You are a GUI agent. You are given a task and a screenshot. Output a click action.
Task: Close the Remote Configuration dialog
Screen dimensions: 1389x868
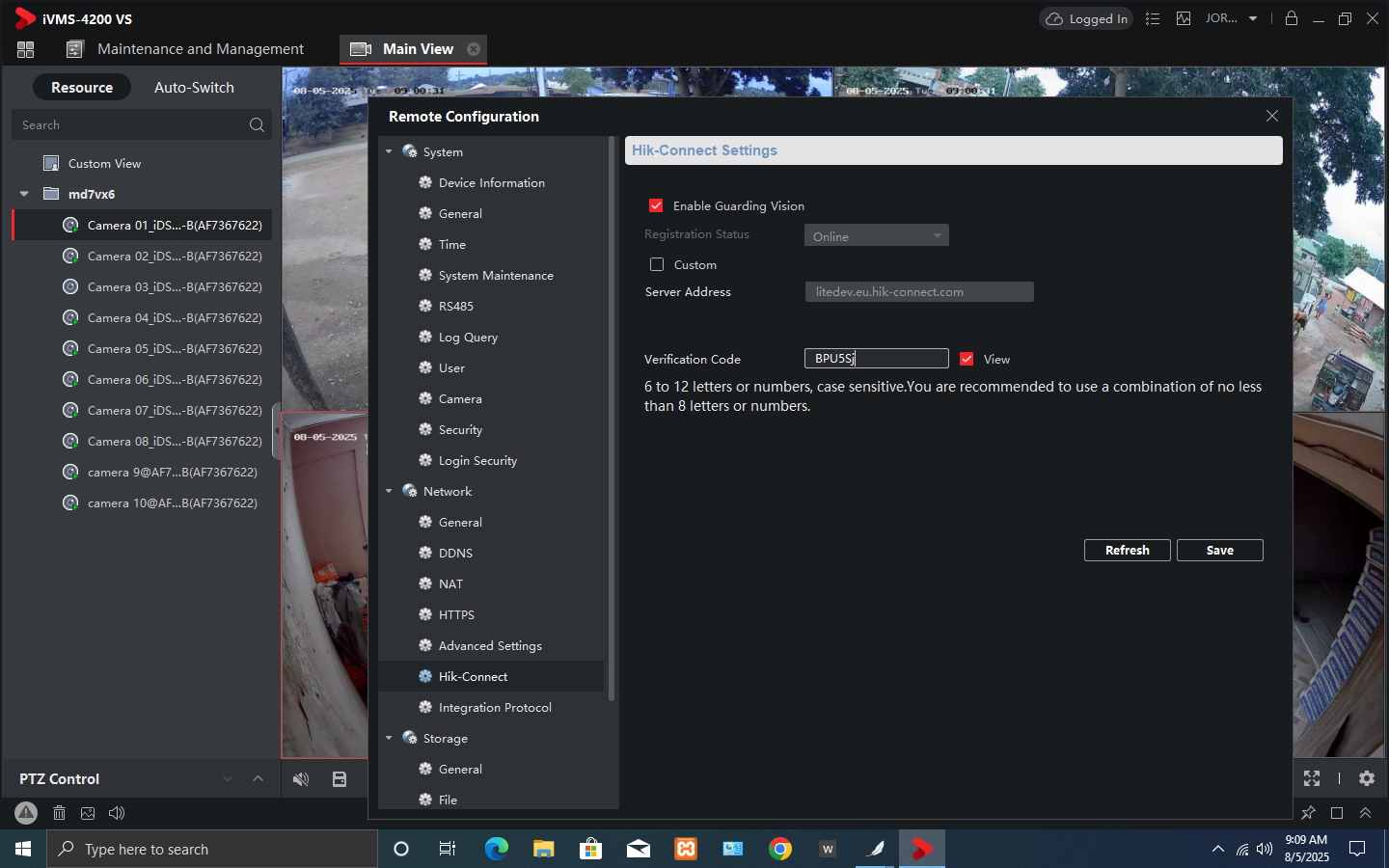pos(1272,116)
